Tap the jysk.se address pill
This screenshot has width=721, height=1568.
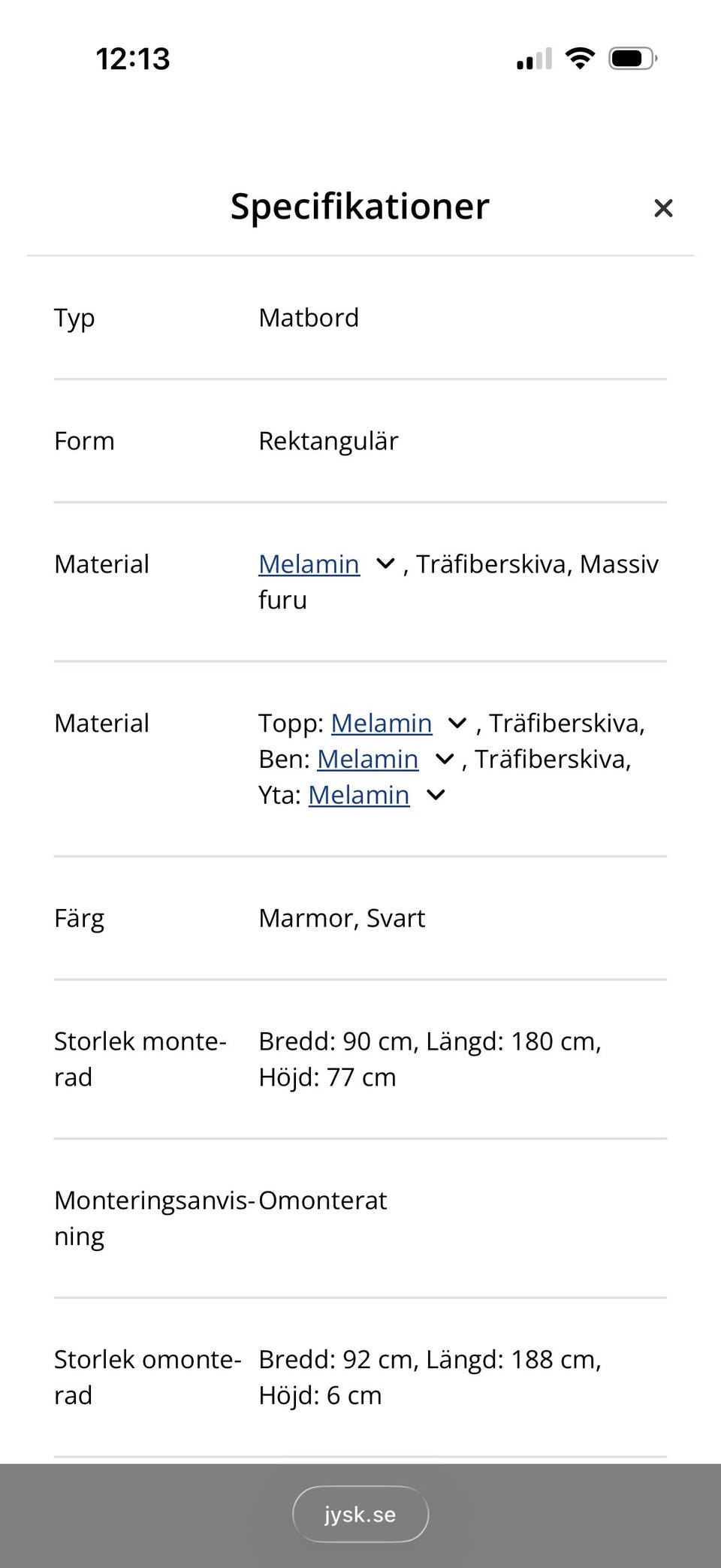[360, 1514]
